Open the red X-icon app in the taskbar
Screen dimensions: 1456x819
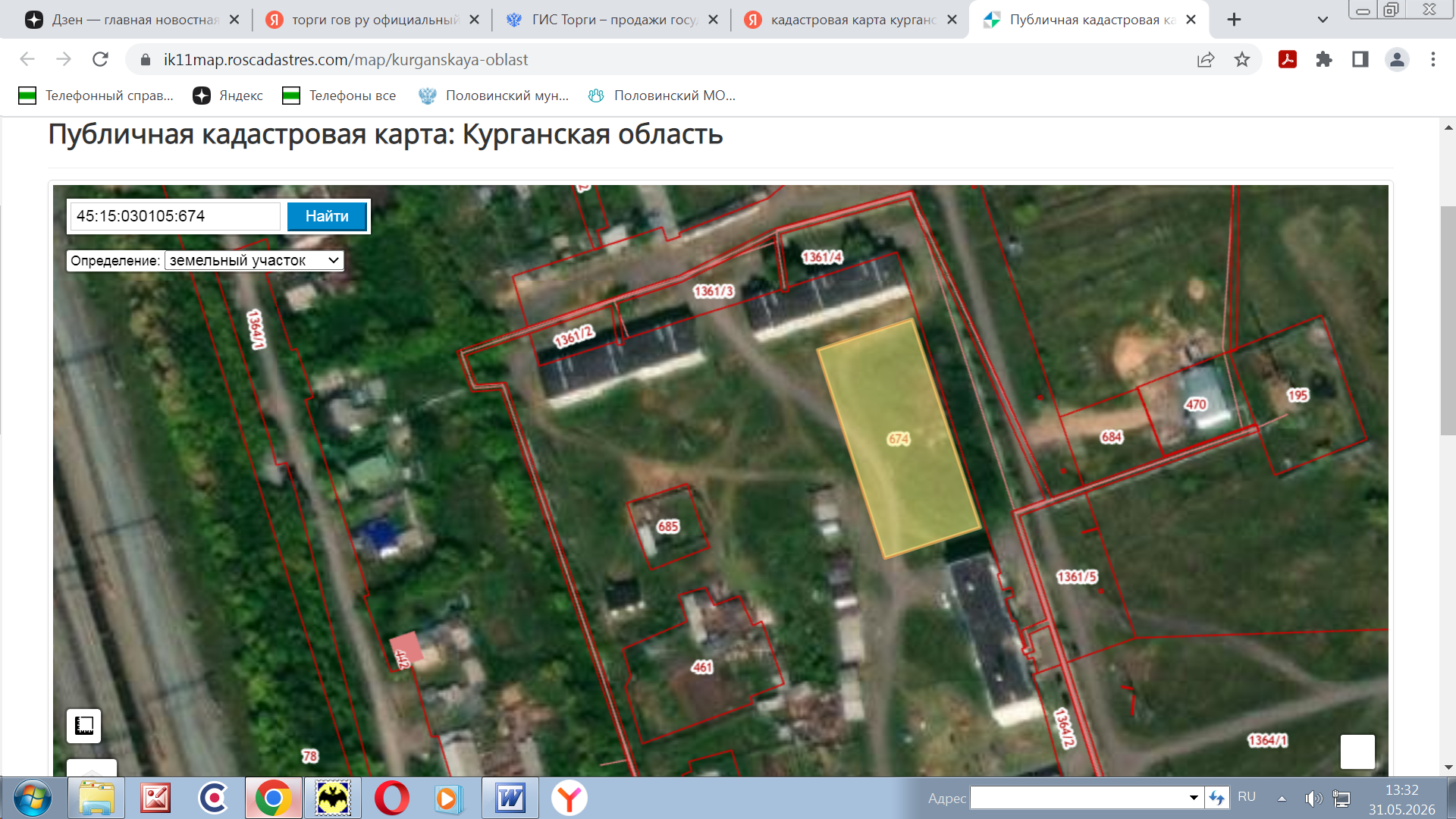pos(155,799)
